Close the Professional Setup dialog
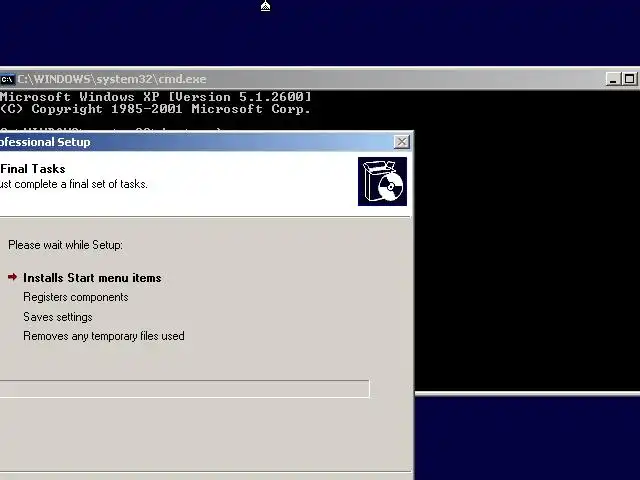 [402, 142]
